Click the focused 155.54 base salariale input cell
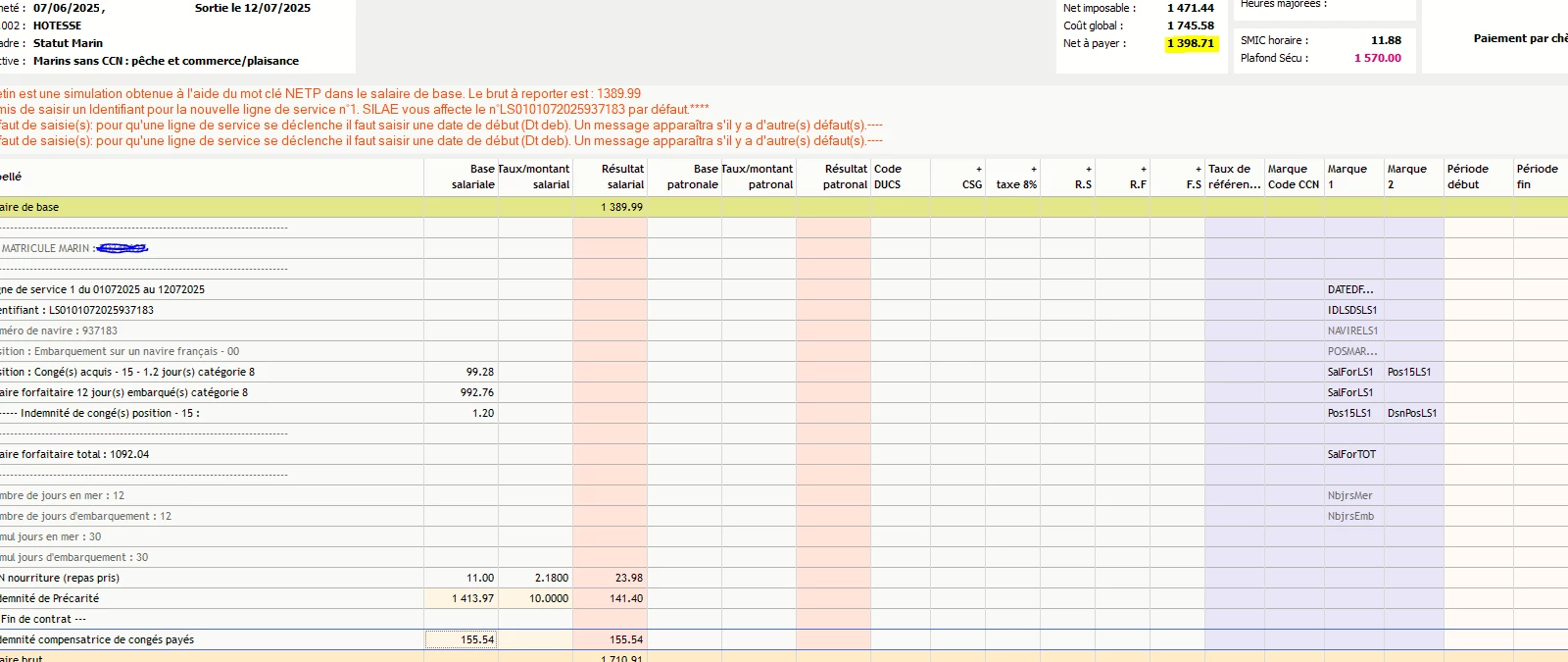The width and height of the screenshot is (1568, 662). 462,639
